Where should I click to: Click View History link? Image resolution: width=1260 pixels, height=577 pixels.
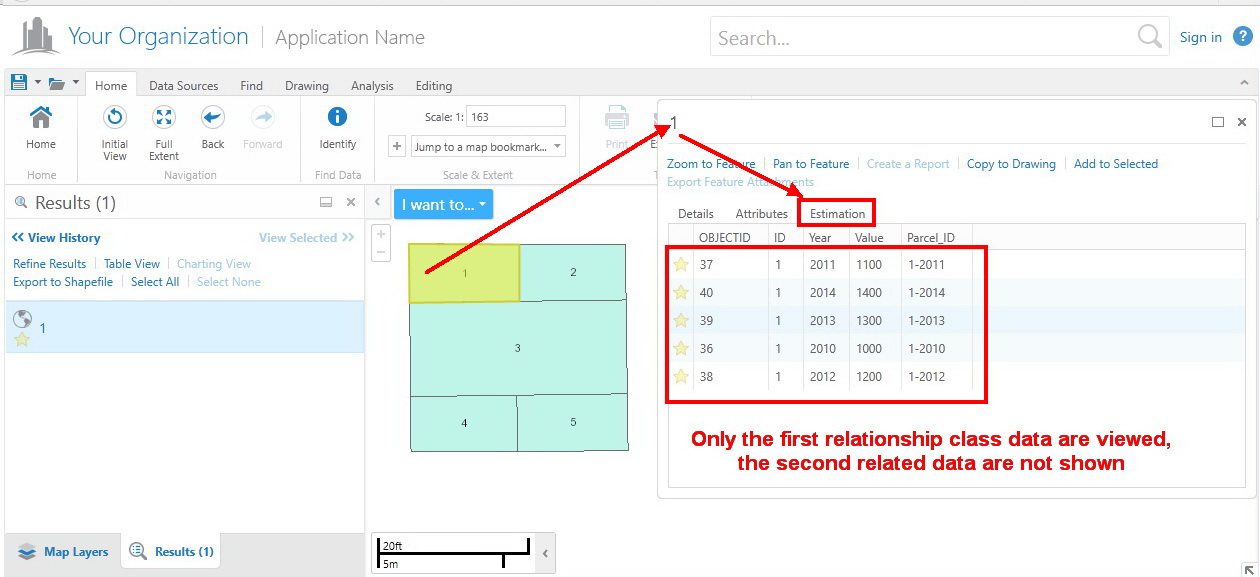point(56,238)
